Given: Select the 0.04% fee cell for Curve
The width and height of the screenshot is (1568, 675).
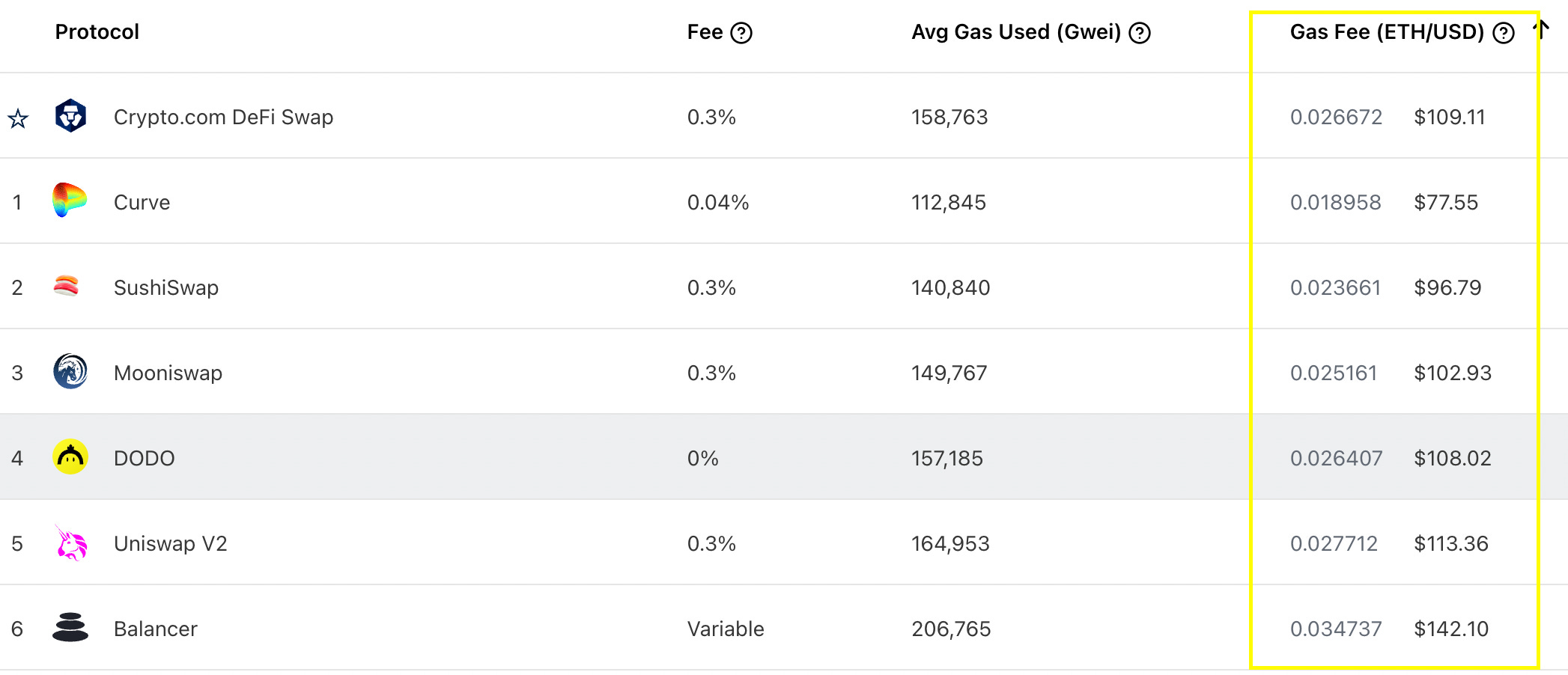Looking at the screenshot, I should pos(718,202).
